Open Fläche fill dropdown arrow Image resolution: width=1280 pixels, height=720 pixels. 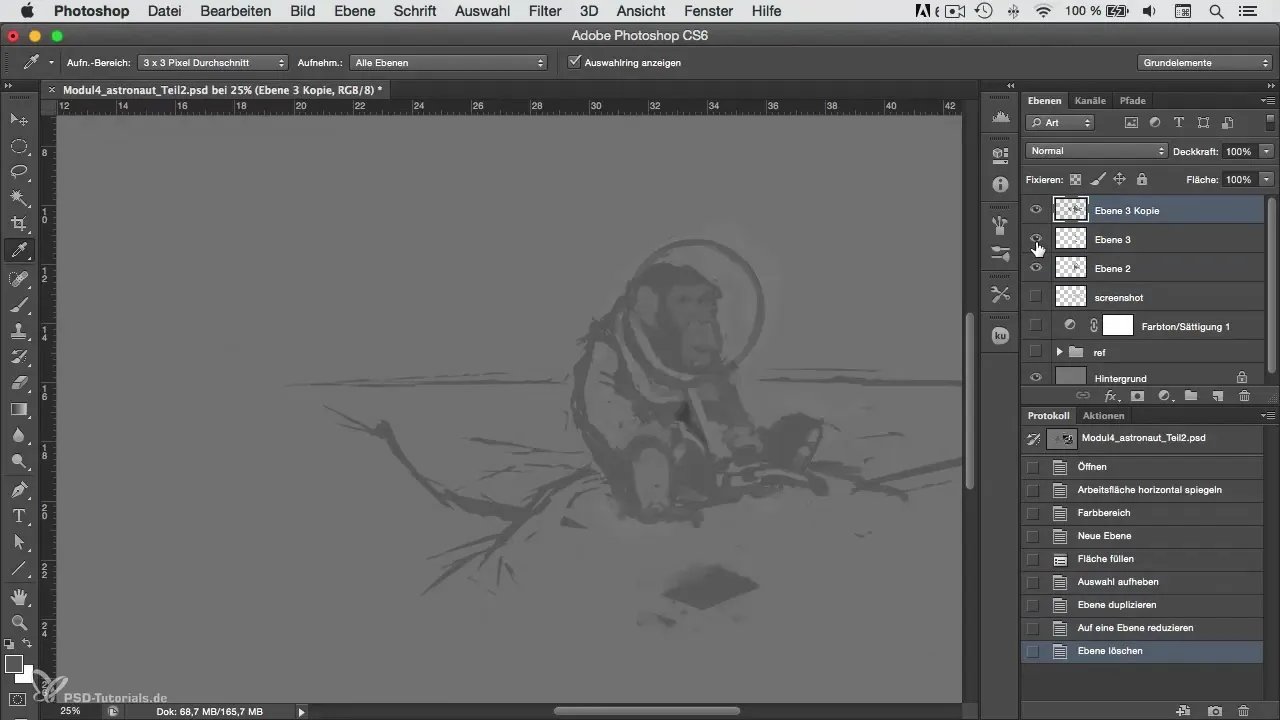1267,180
